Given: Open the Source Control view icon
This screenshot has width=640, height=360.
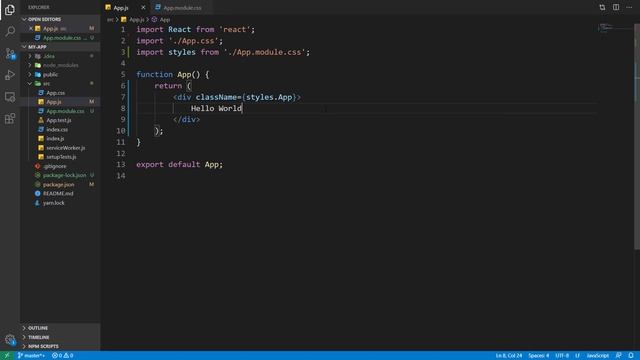Looking at the screenshot, I should (x=10, y=53).
